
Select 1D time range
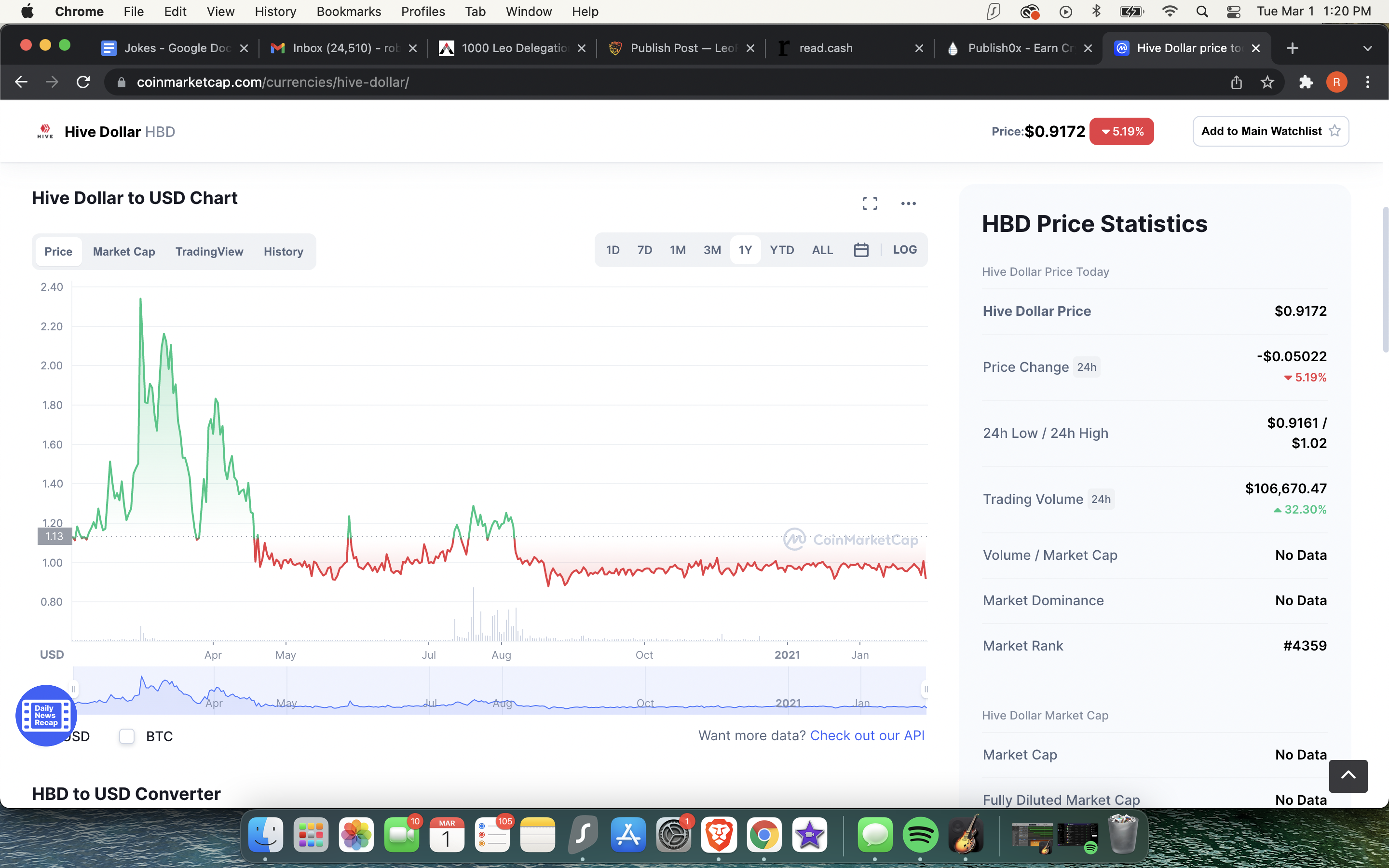click(x=613, y=250)
